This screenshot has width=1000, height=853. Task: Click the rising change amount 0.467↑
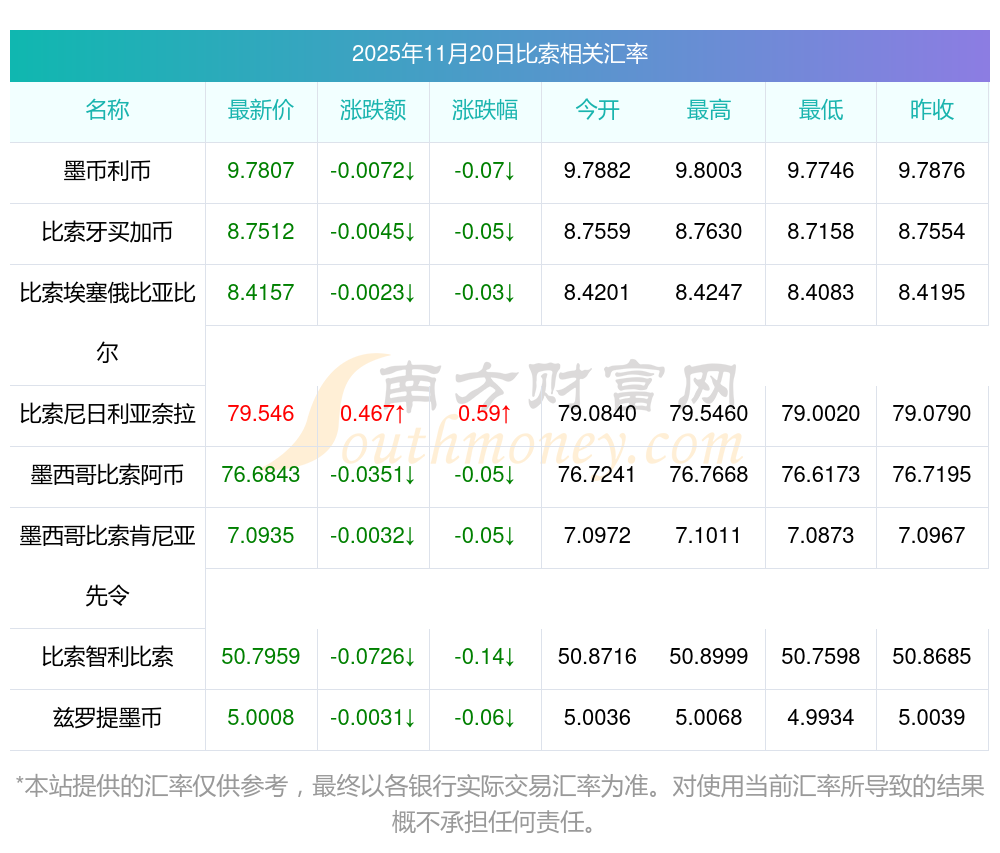pos(373,413)
